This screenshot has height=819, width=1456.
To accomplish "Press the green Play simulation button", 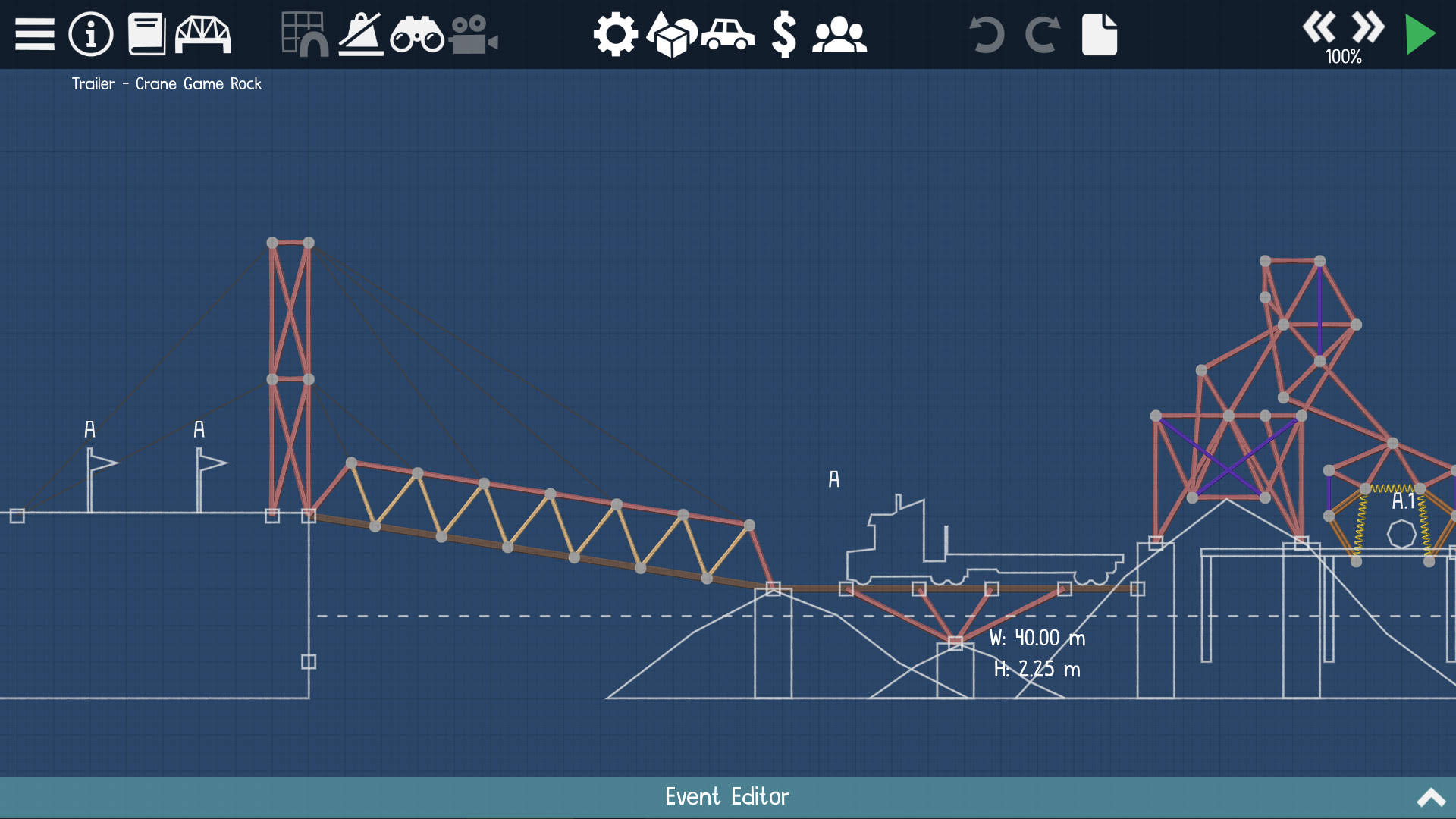I will (x=1420, y=33).
